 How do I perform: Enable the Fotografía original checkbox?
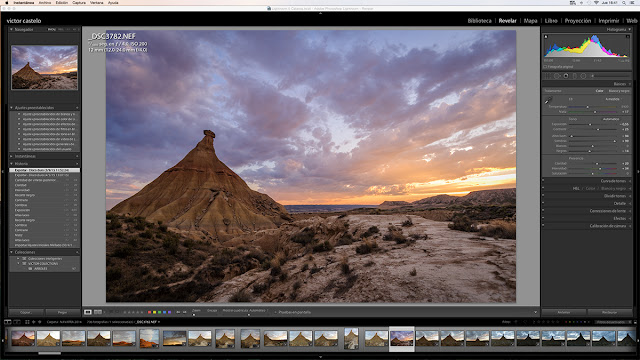(x=546, y=67)
